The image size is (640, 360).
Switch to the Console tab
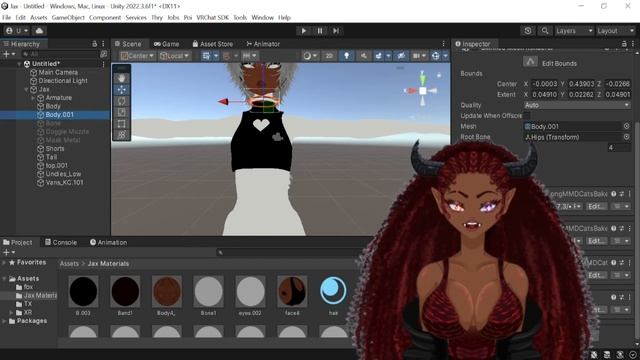60,242
